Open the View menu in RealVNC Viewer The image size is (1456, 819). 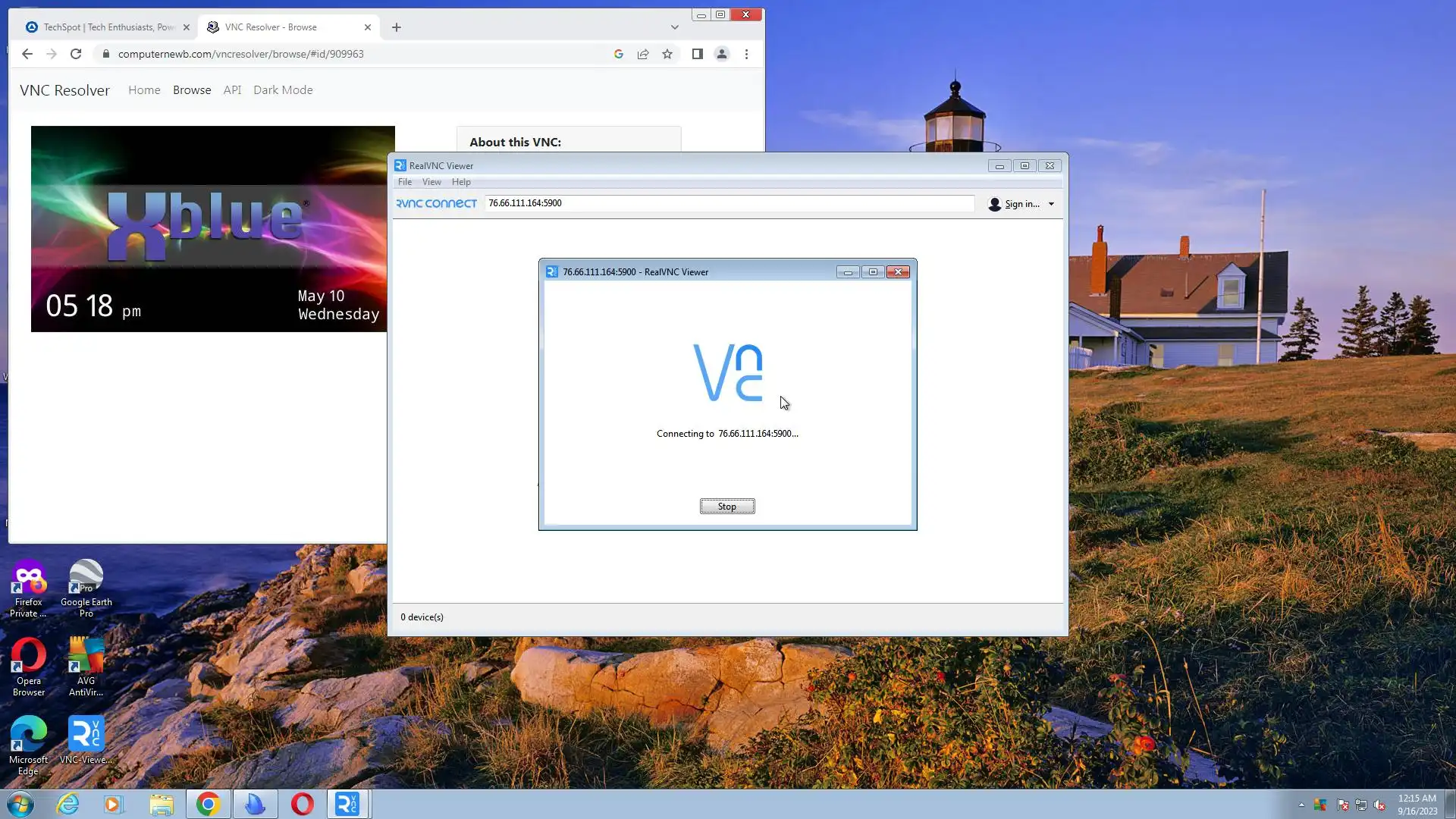(x=431, y=182)
